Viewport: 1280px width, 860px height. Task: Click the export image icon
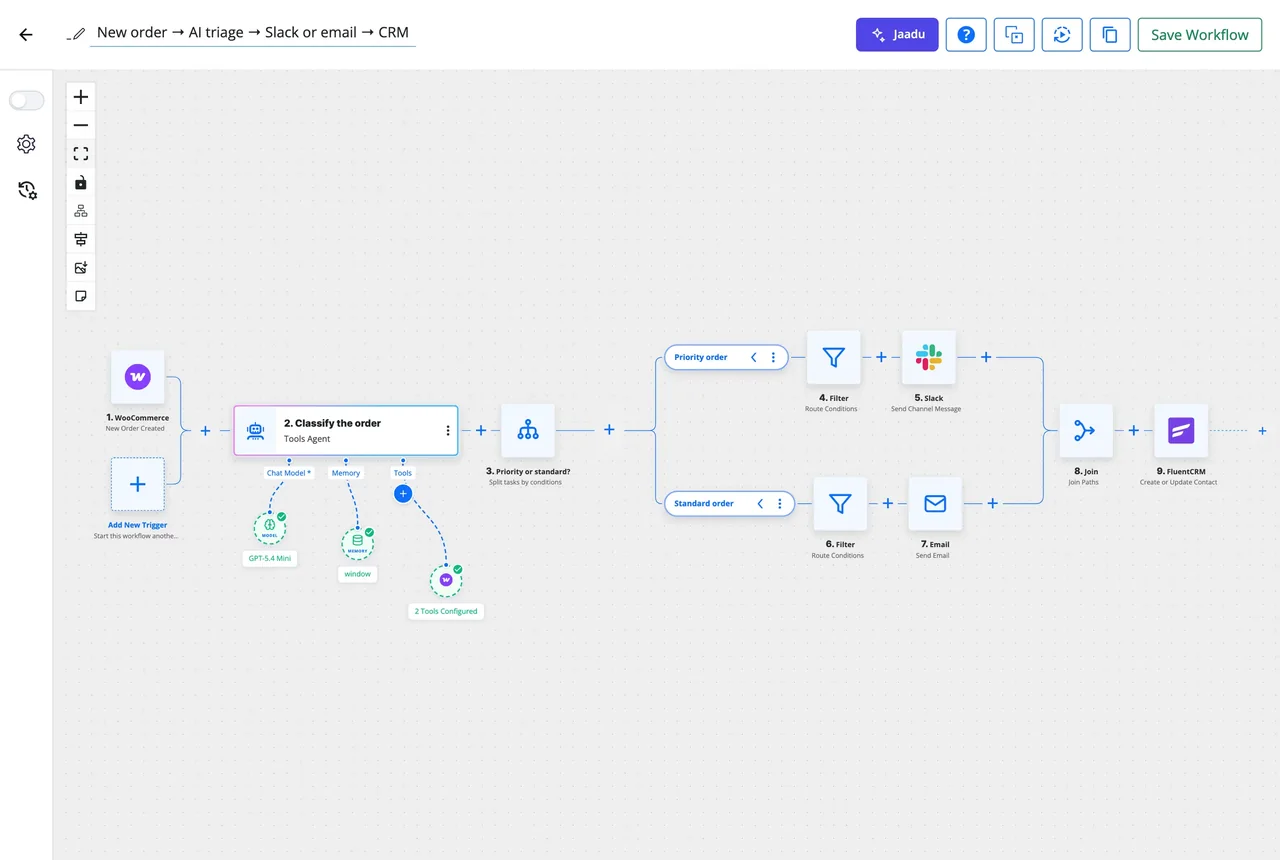81,268
